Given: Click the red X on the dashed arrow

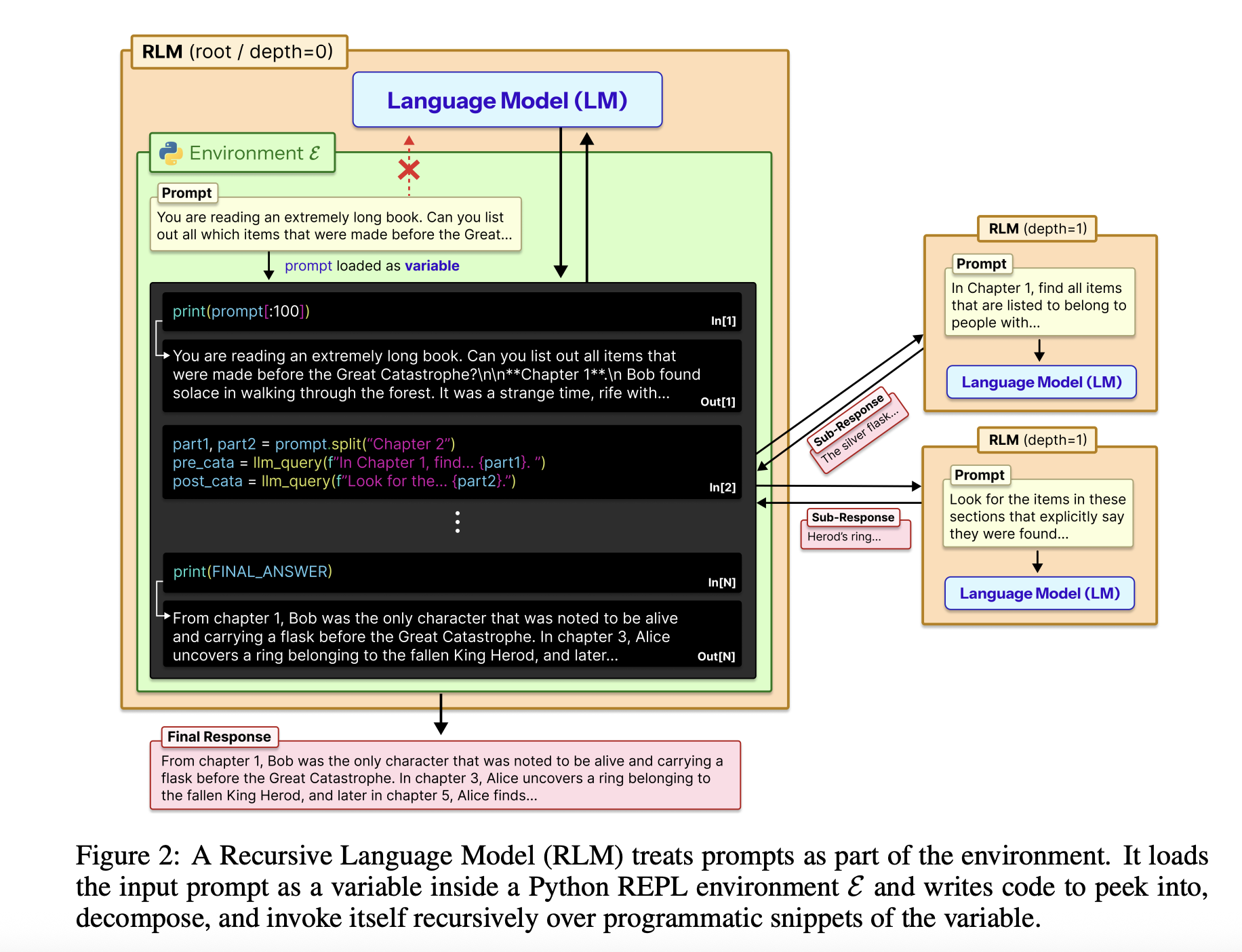Looking at the screenshot, I should (x=409, y=170).
